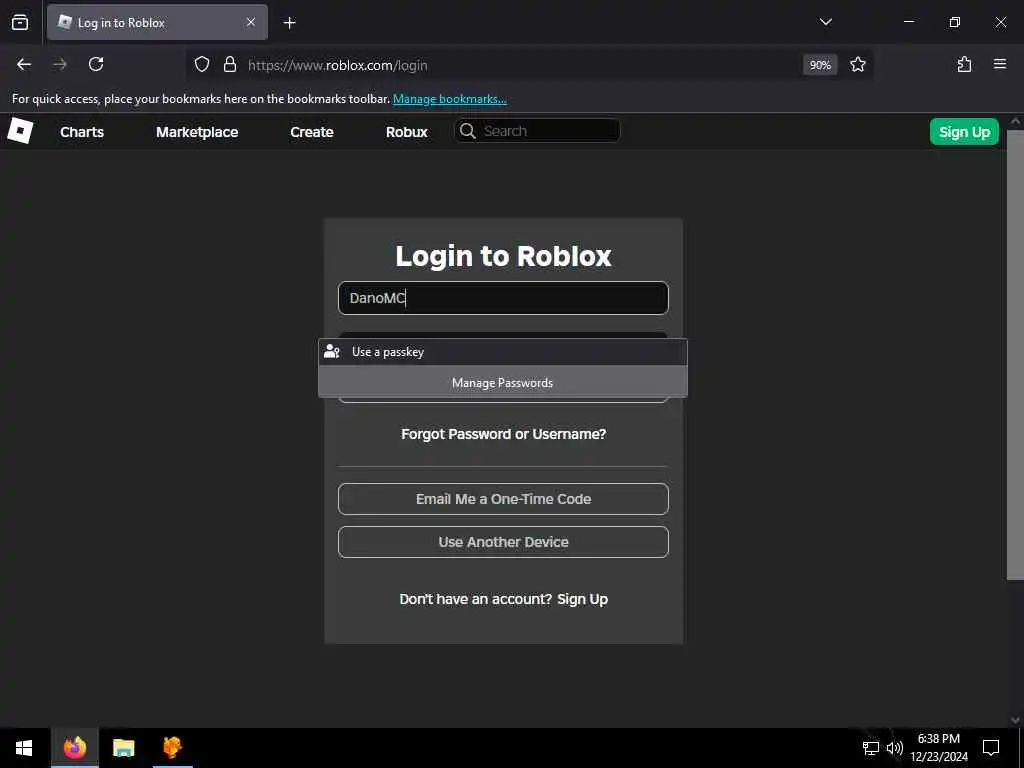Click the passkey person icon
This screenshot has height=768, width=1024.
(332, 352)
